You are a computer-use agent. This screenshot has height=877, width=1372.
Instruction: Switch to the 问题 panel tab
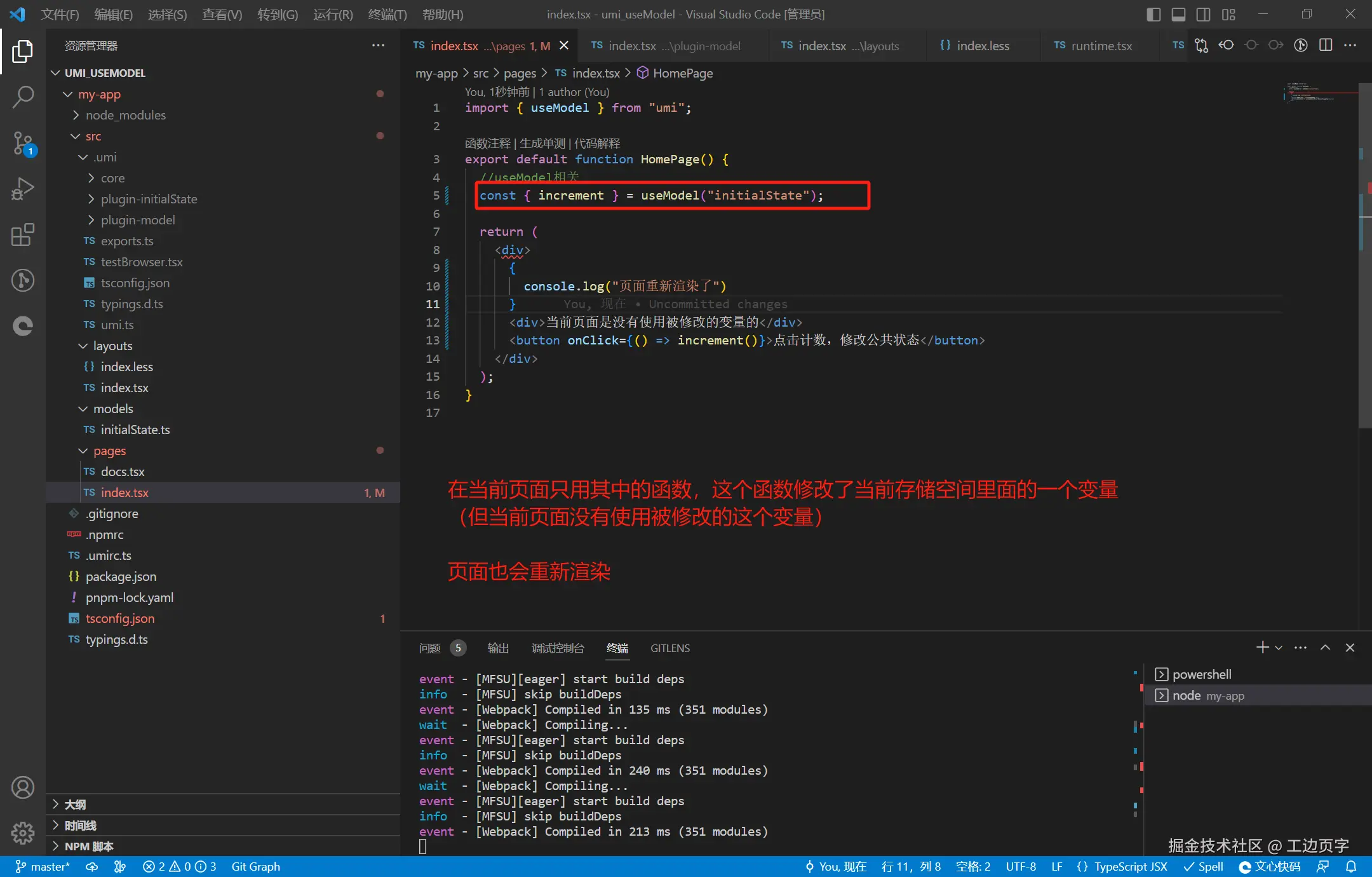point(430,648)
